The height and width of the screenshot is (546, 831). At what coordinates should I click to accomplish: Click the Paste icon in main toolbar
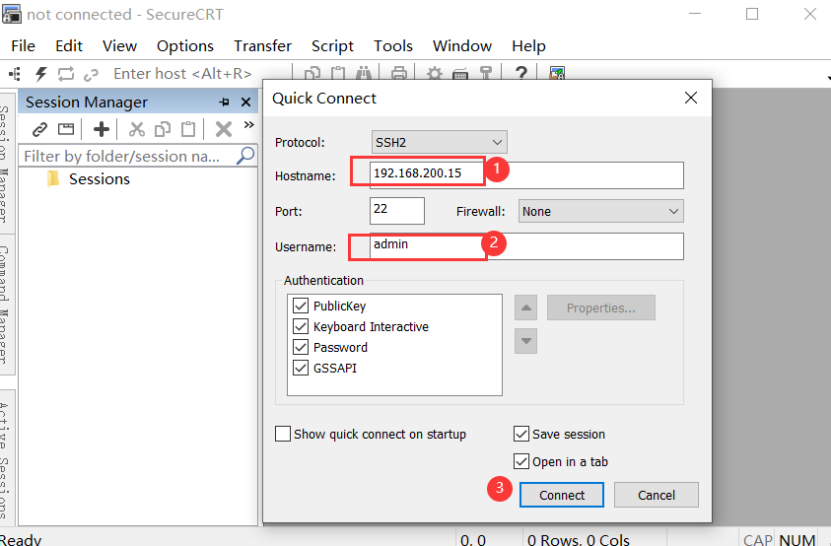(338, 74)
